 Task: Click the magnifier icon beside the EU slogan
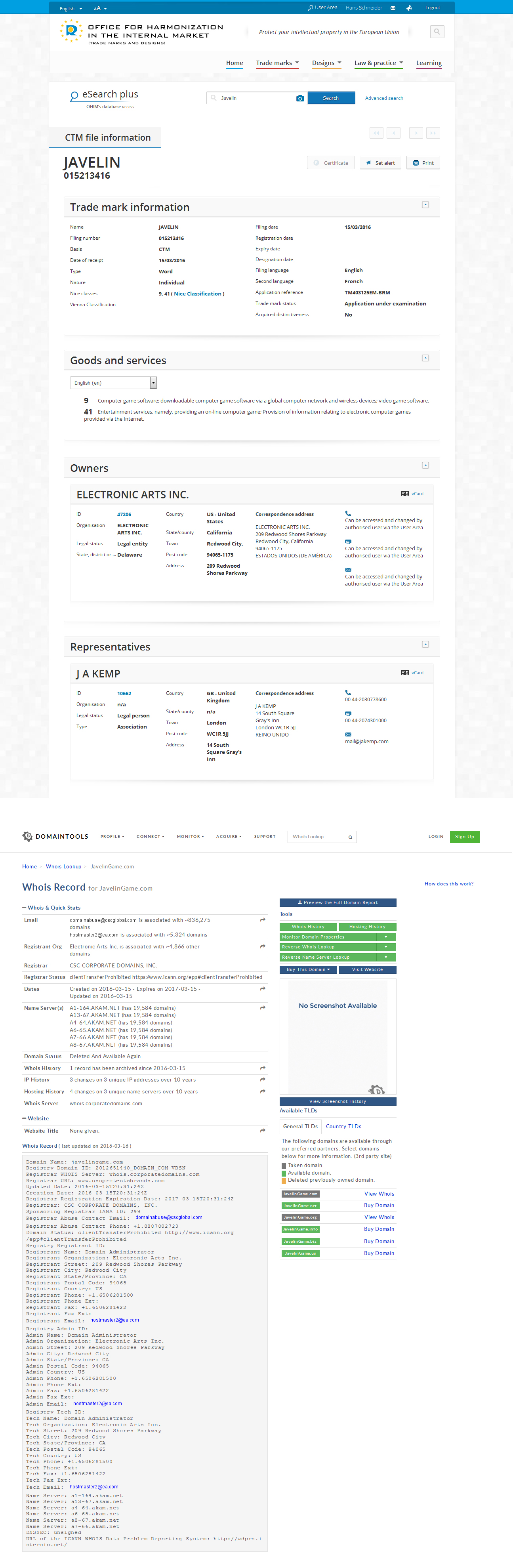[x=437, y=32]
